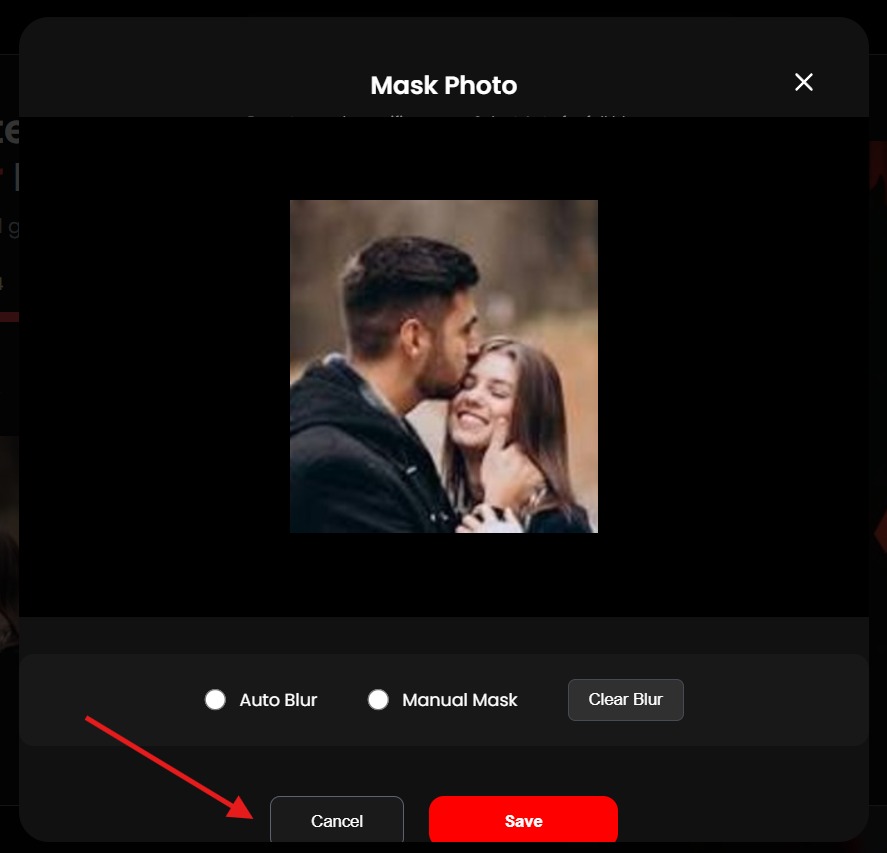Select the Auto Blur radio button
This screenshot has width=887, height=853.
(215, 700)
